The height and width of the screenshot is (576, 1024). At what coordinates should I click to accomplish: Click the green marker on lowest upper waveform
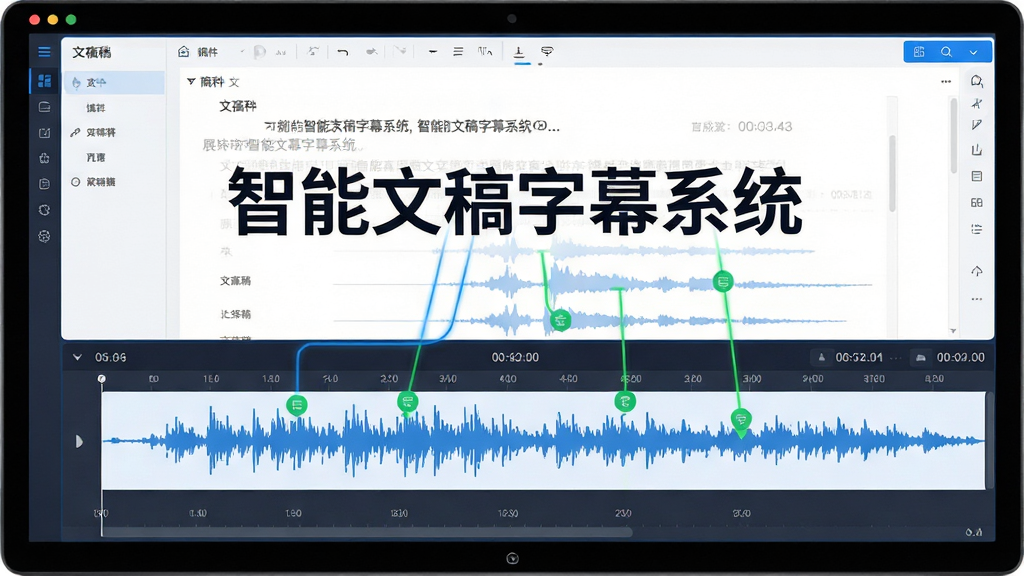click(560, 321)
